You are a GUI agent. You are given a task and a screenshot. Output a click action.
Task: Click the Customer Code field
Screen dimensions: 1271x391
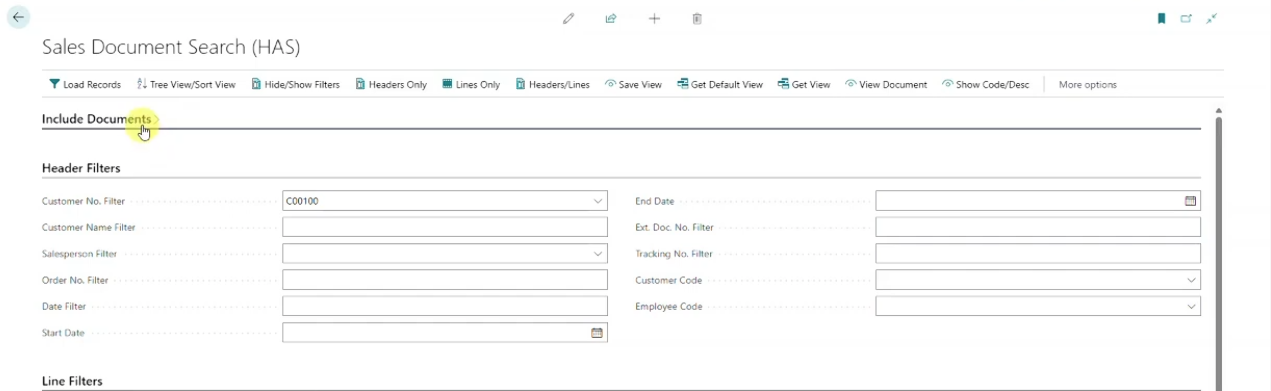[1038, 280]
